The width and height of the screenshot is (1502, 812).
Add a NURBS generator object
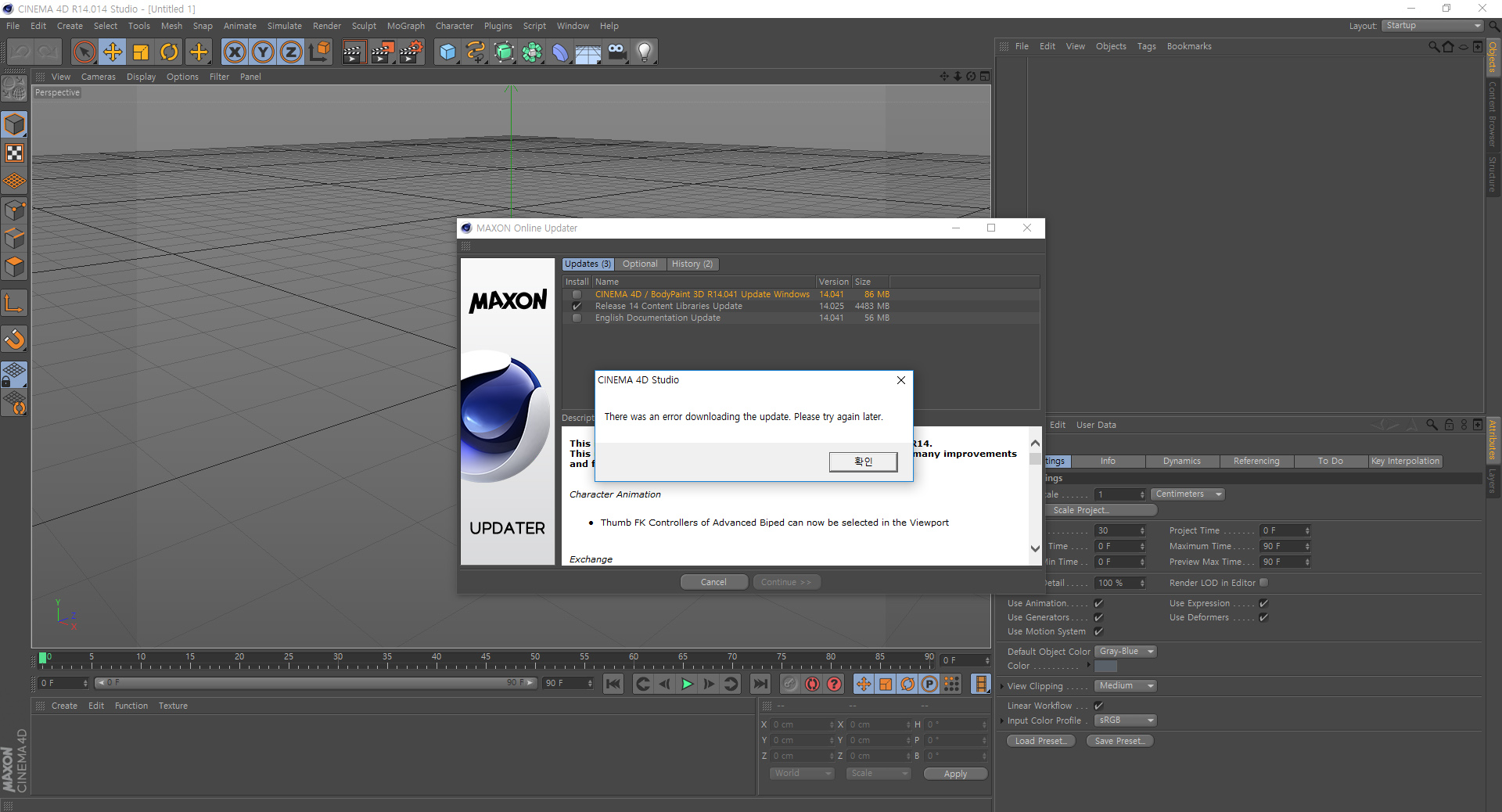coord(504,52)
